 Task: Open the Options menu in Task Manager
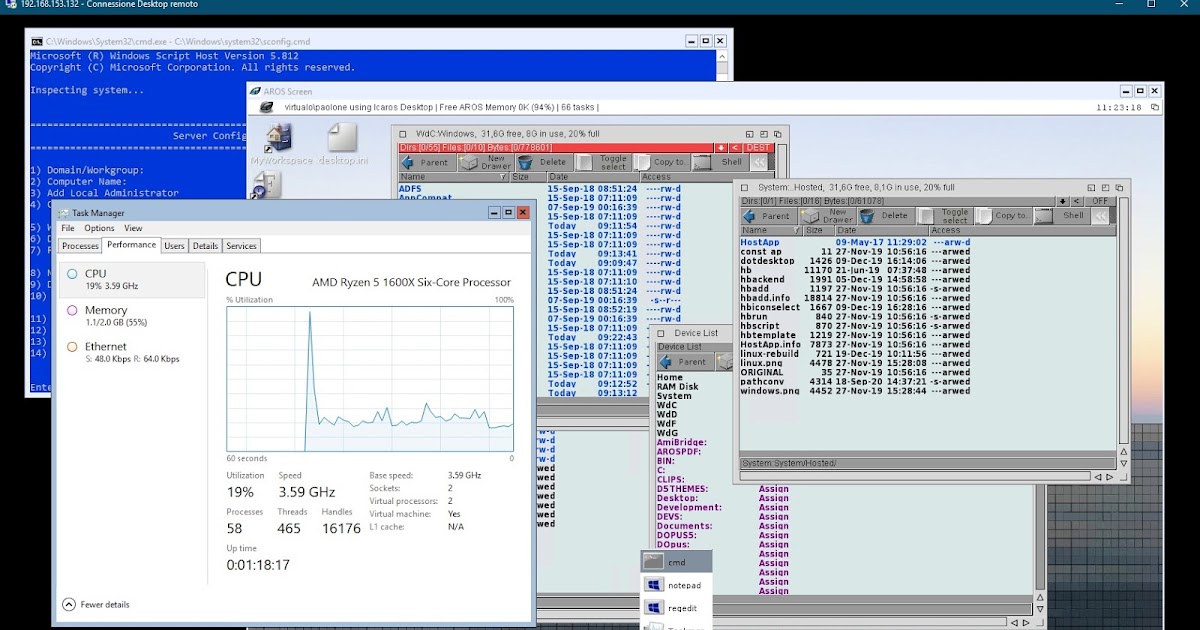click(101, 228)
